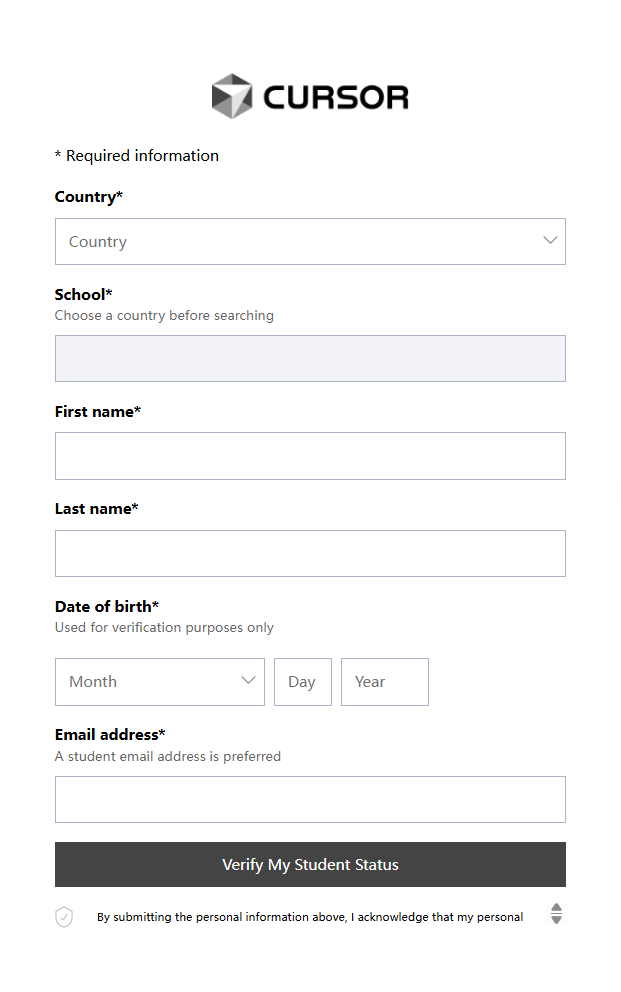Click the CURSOR wordmark text
621x992 pixels.
336,97
